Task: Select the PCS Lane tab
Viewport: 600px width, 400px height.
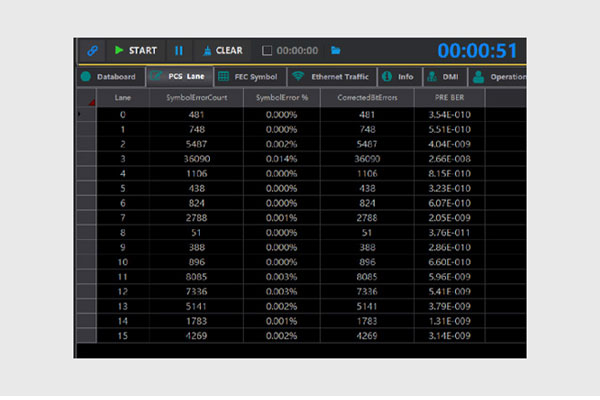Action: [179, 77]
